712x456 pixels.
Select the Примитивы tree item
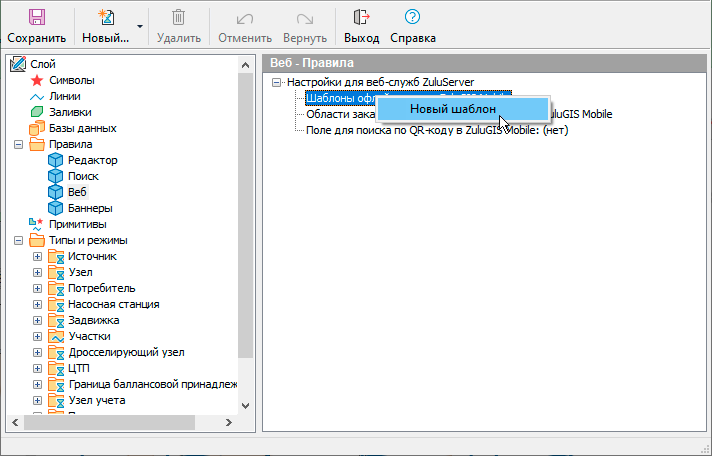click(x=77, y=224)
